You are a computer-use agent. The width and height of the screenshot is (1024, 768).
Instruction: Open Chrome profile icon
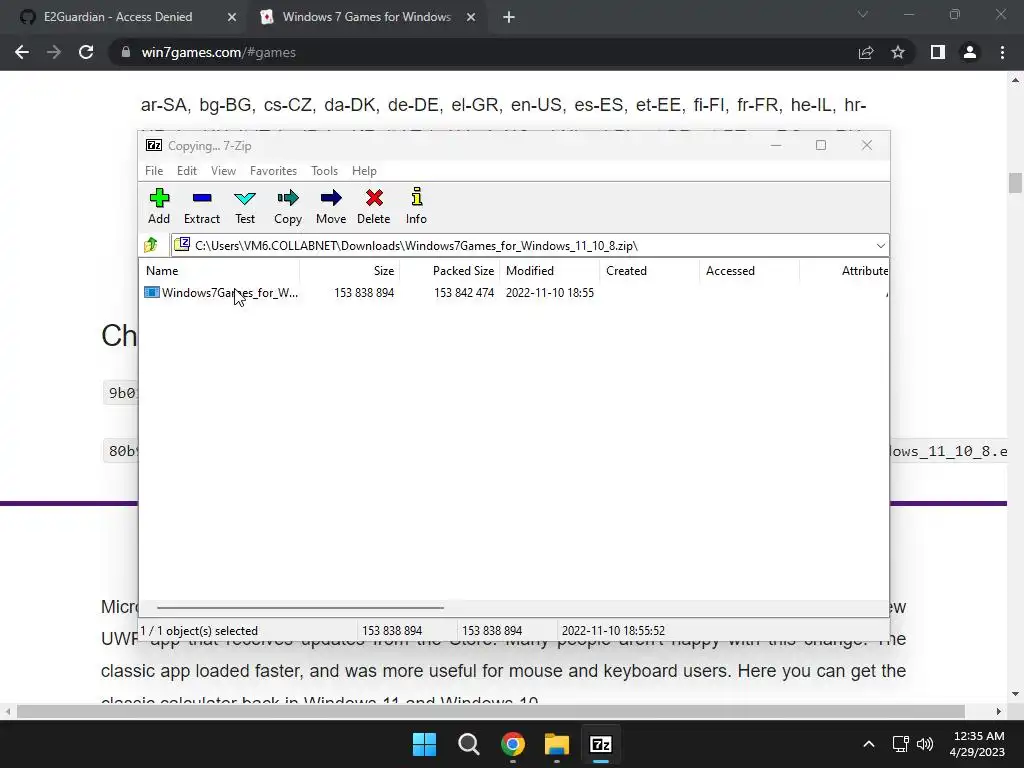(x=970, y=52)
